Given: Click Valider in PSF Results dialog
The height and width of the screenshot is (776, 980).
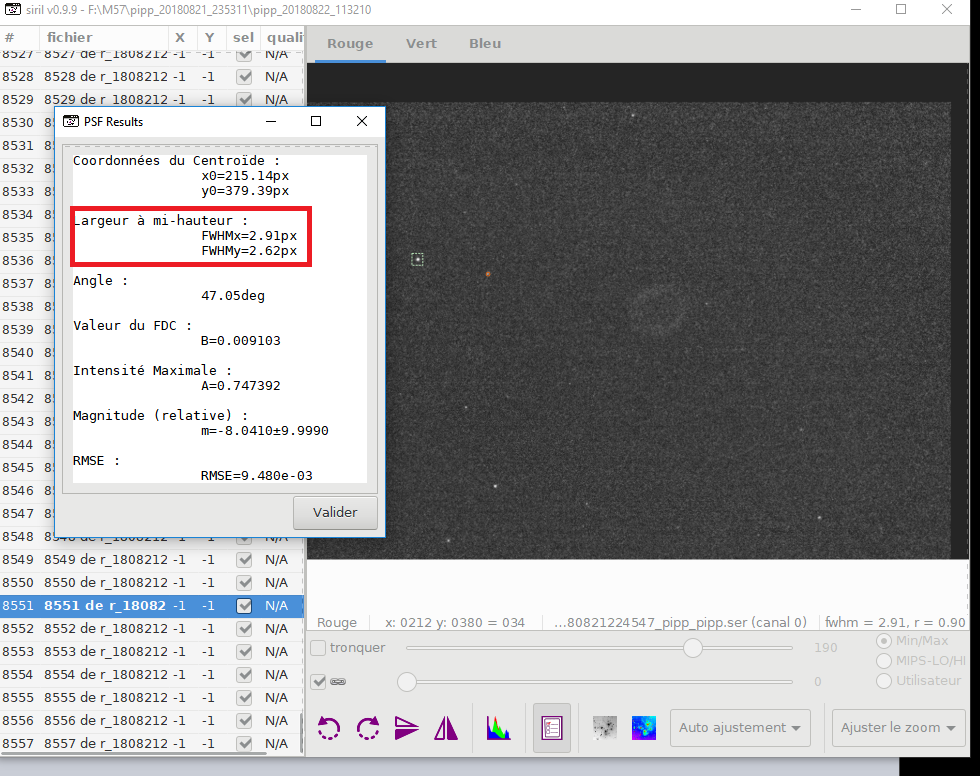Looking at the screenshot, I should (x=335, y=512).
